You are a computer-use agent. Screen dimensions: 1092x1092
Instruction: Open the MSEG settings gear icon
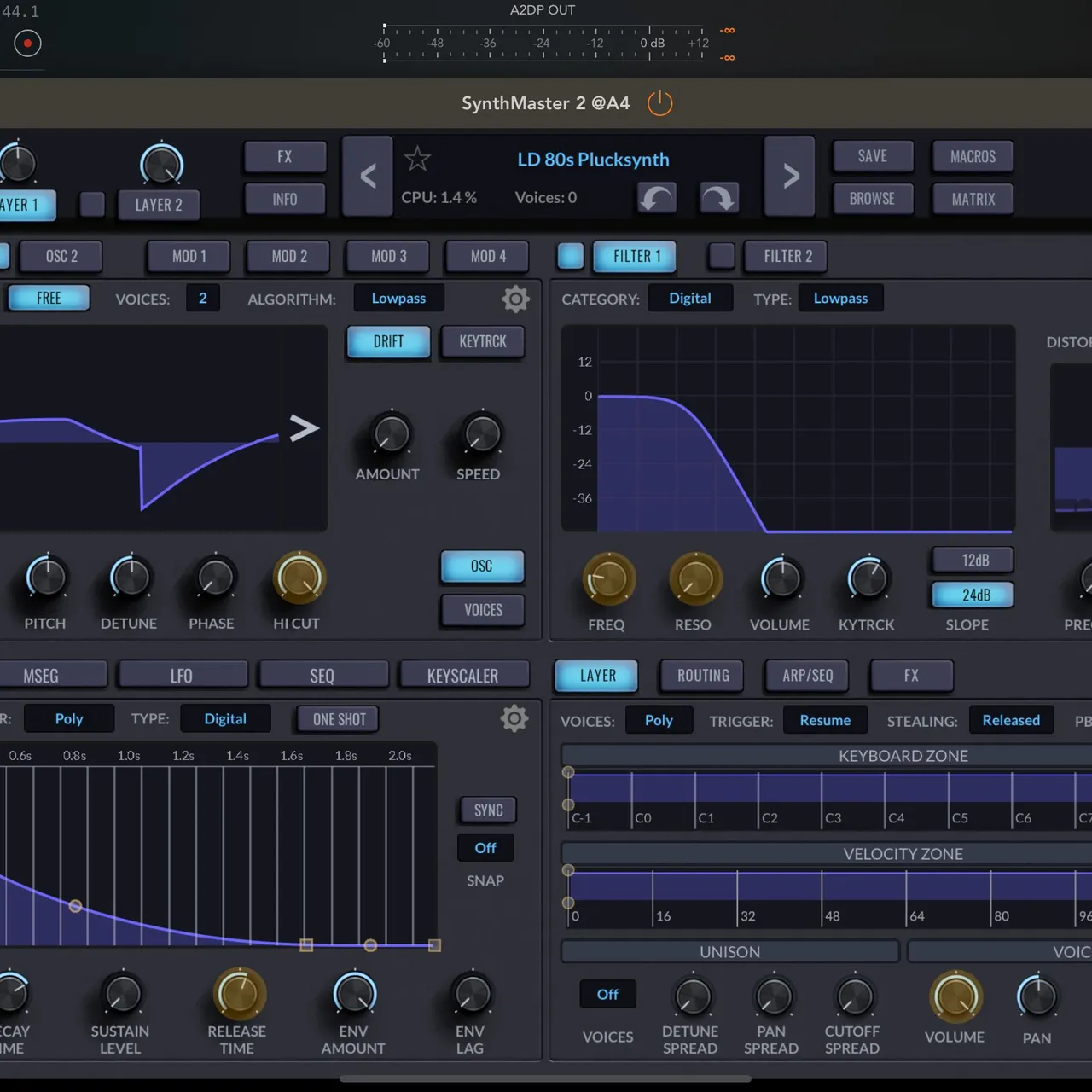click(x=514, y=718)
